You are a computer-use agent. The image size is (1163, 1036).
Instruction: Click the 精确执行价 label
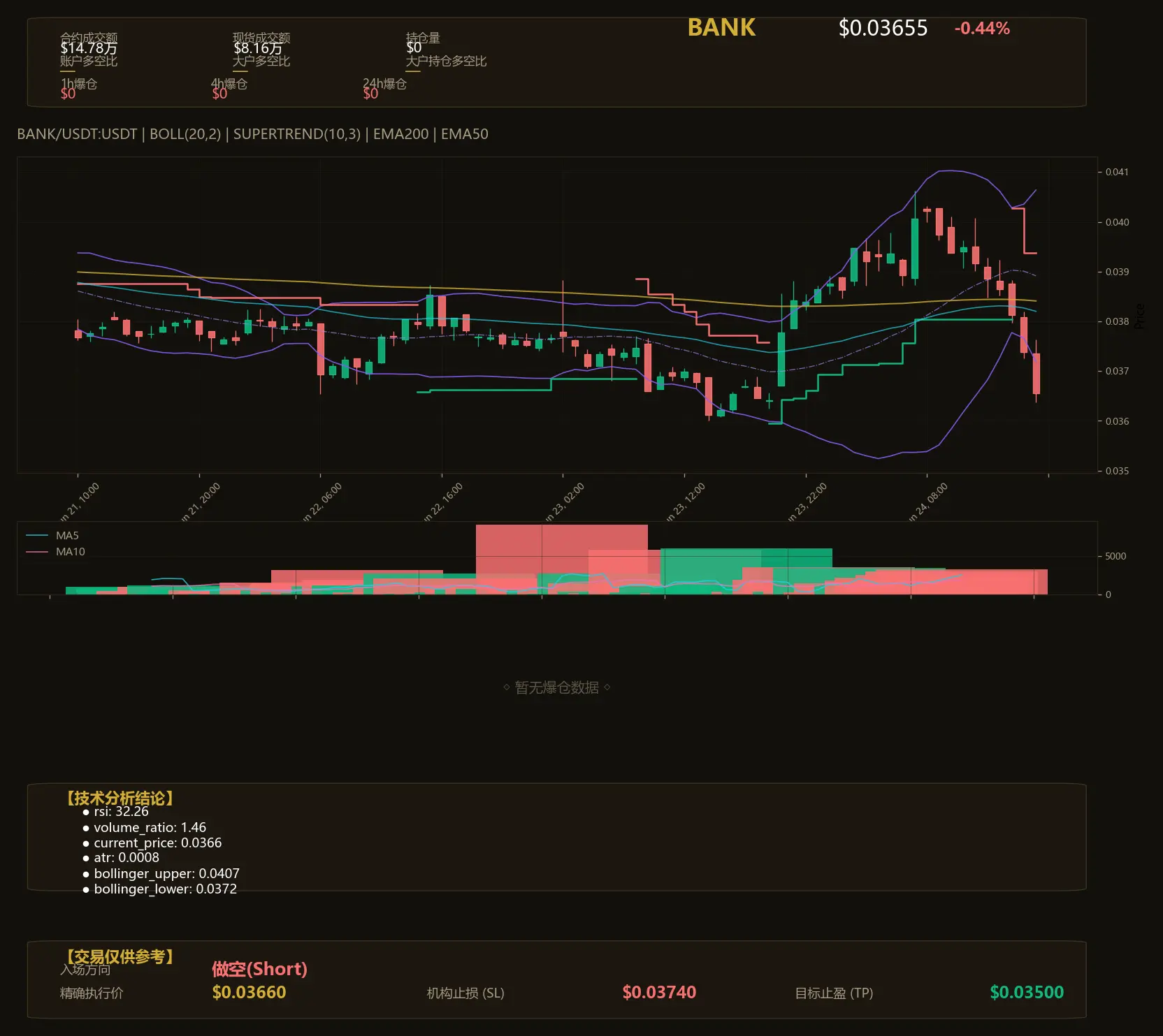pyautogui.click(x=92, y=993)
